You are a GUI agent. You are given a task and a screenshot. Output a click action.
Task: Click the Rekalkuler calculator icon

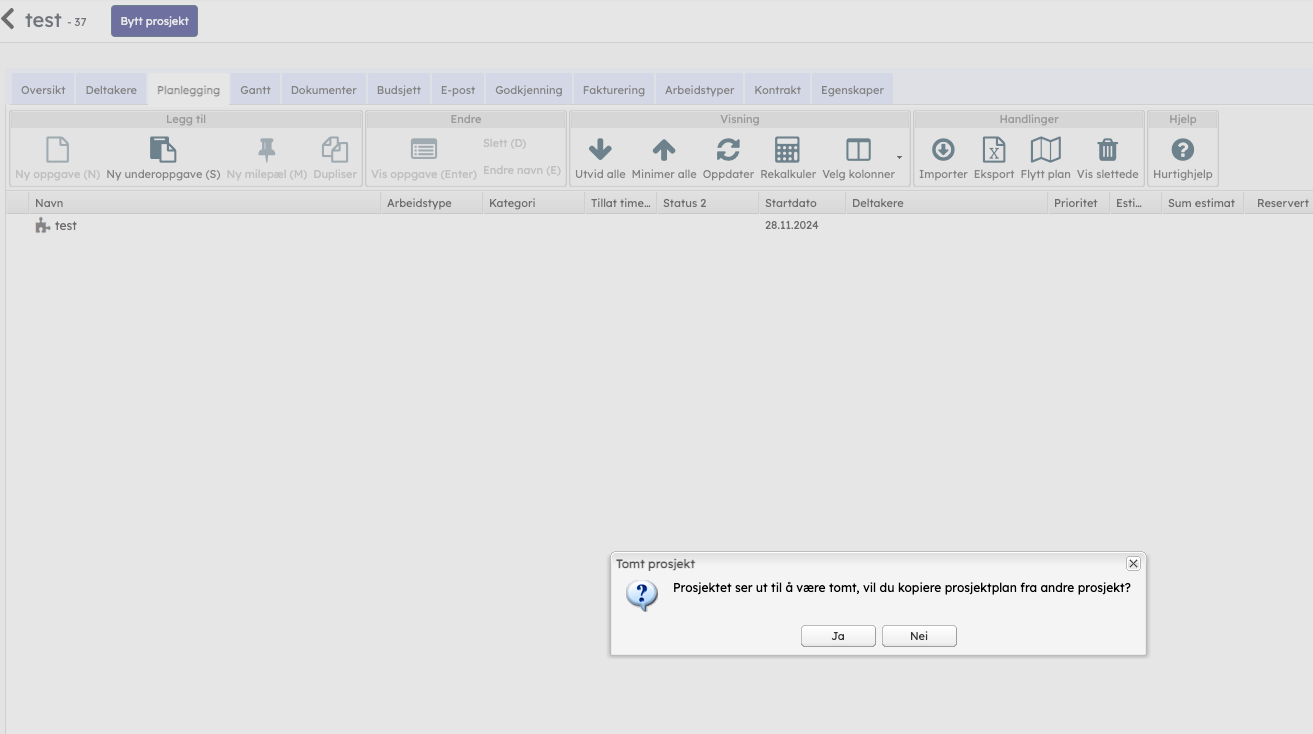(787, 150)
